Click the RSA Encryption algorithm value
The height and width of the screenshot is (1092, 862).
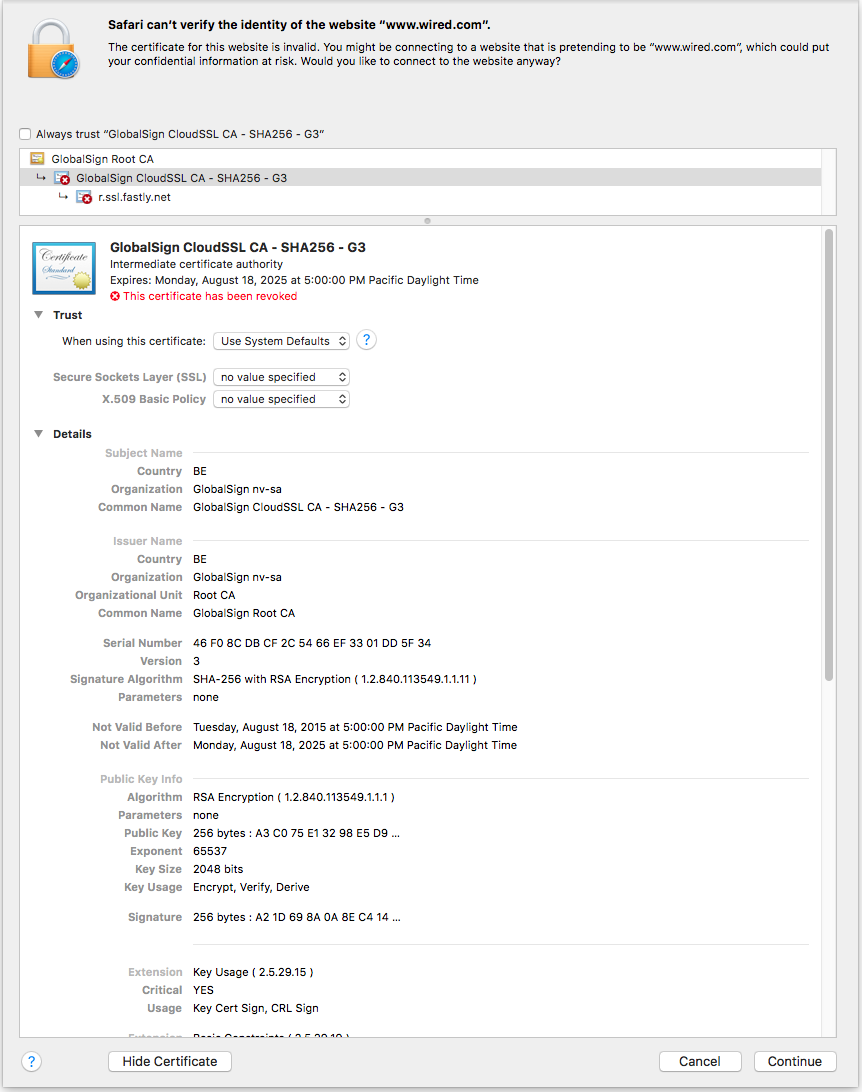tap(294, 797)
